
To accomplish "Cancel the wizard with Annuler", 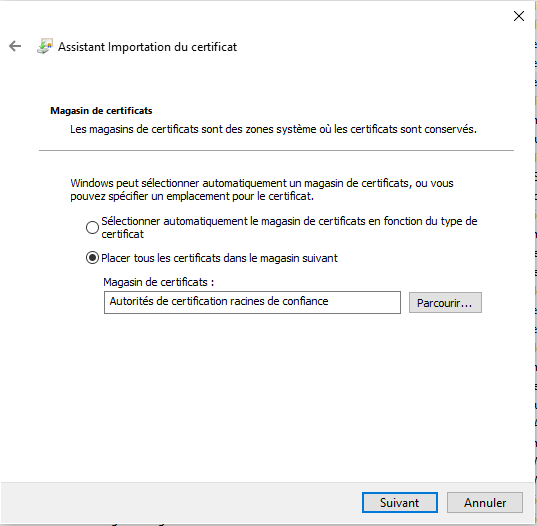I will [x=485, y=502].
